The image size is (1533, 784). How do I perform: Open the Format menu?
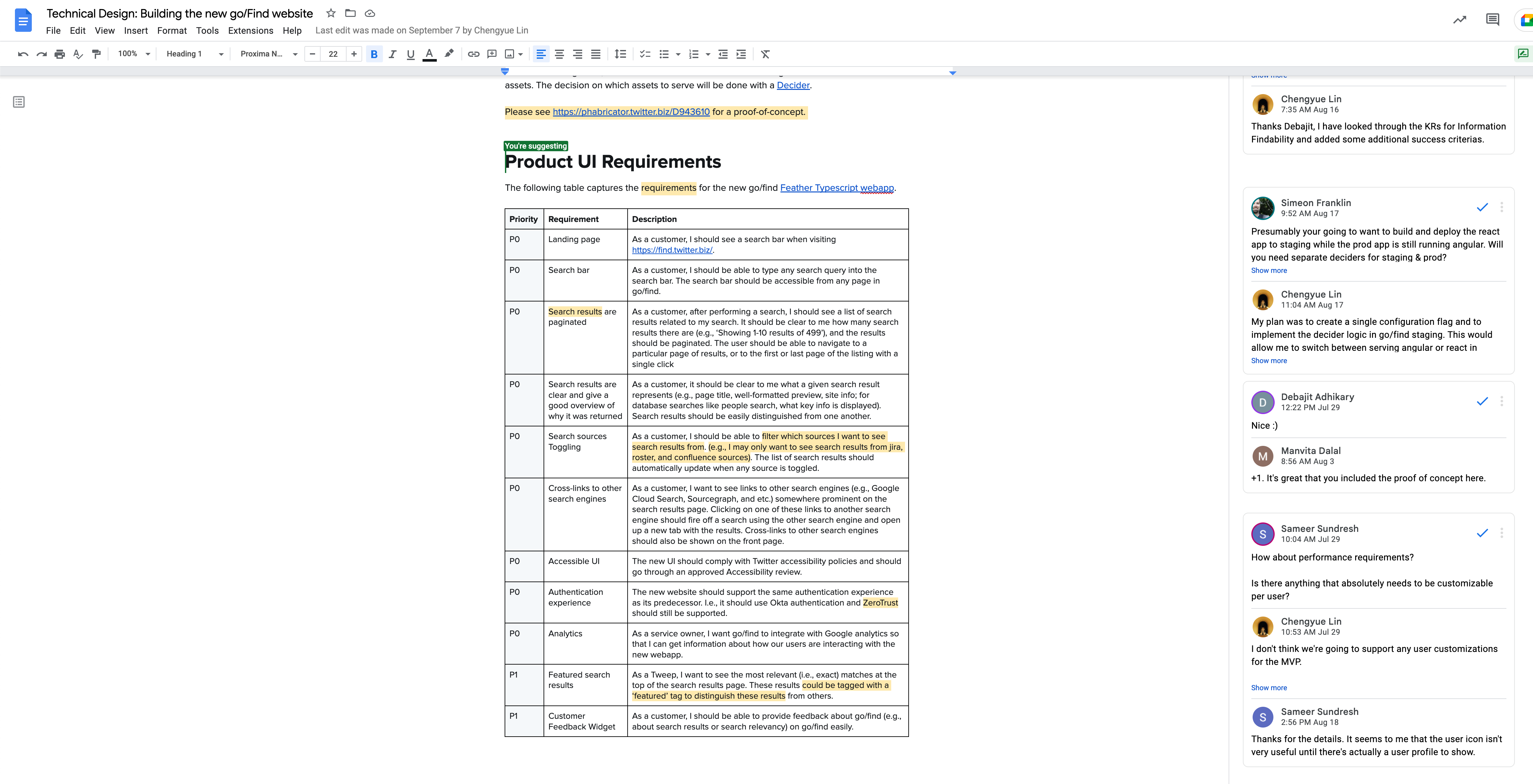(171, 31)
